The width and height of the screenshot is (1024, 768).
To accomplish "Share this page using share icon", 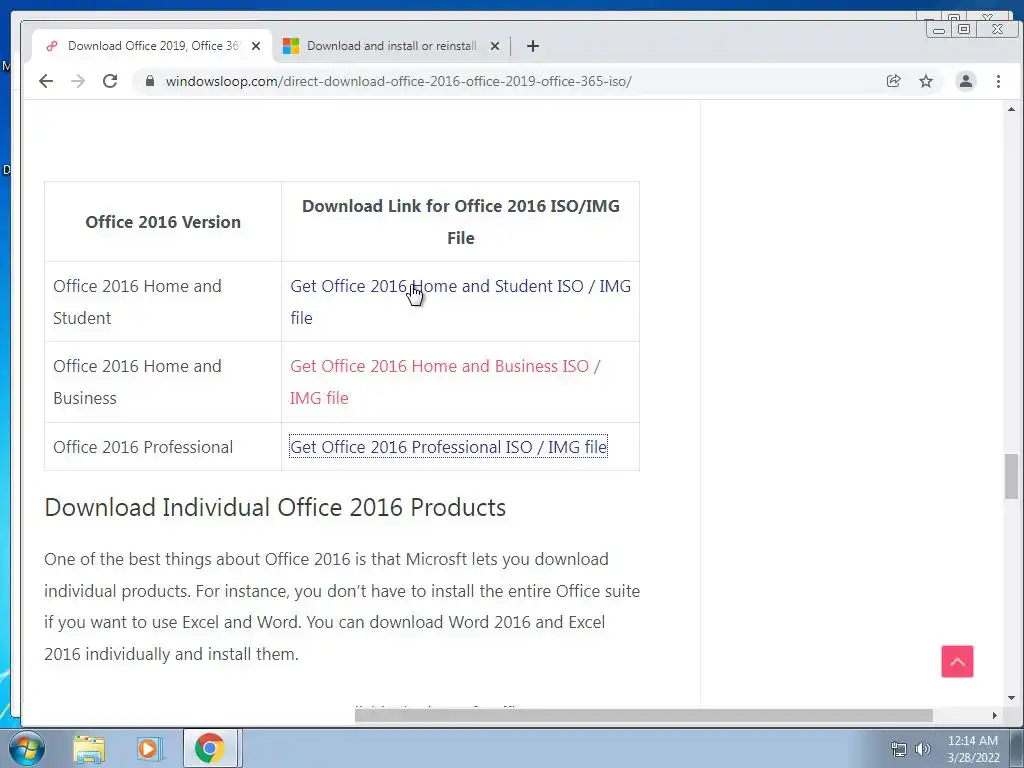I will pos(893,81).
